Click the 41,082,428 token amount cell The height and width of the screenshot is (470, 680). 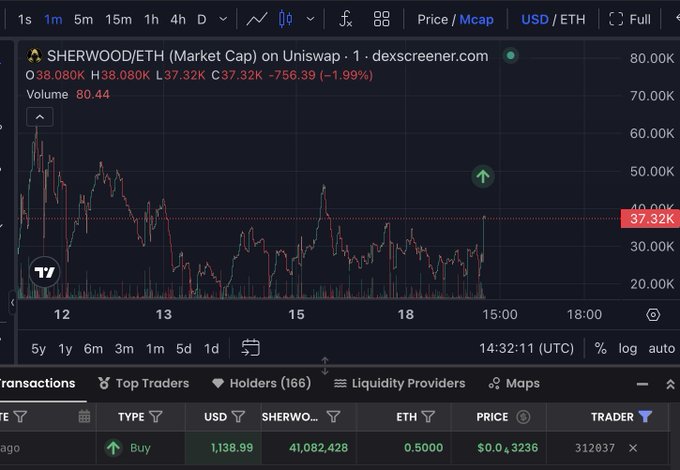(309, 448)
